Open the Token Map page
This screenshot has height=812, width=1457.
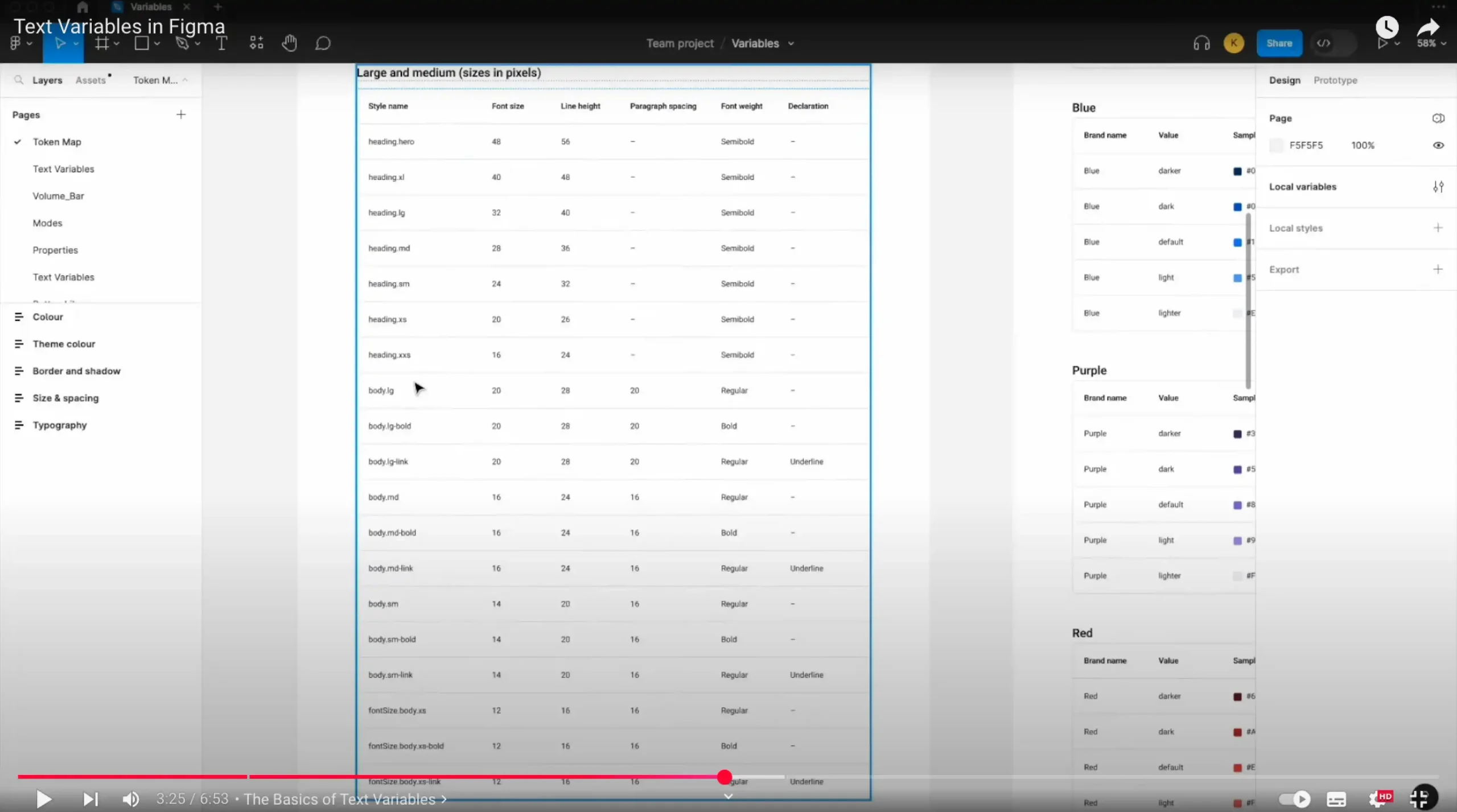click(57, 142)
